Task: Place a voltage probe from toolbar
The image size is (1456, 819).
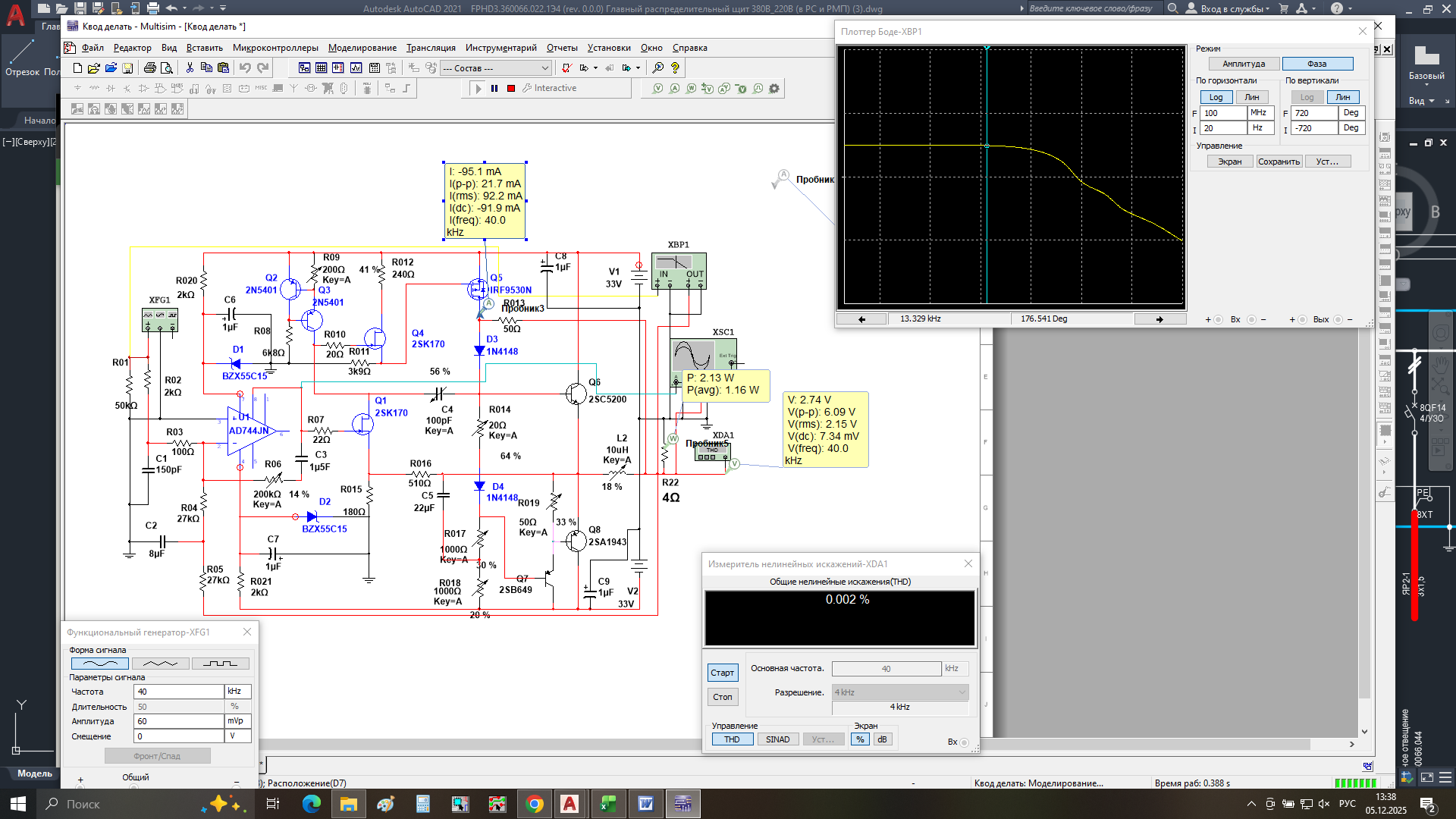Action: pos(657,89)
